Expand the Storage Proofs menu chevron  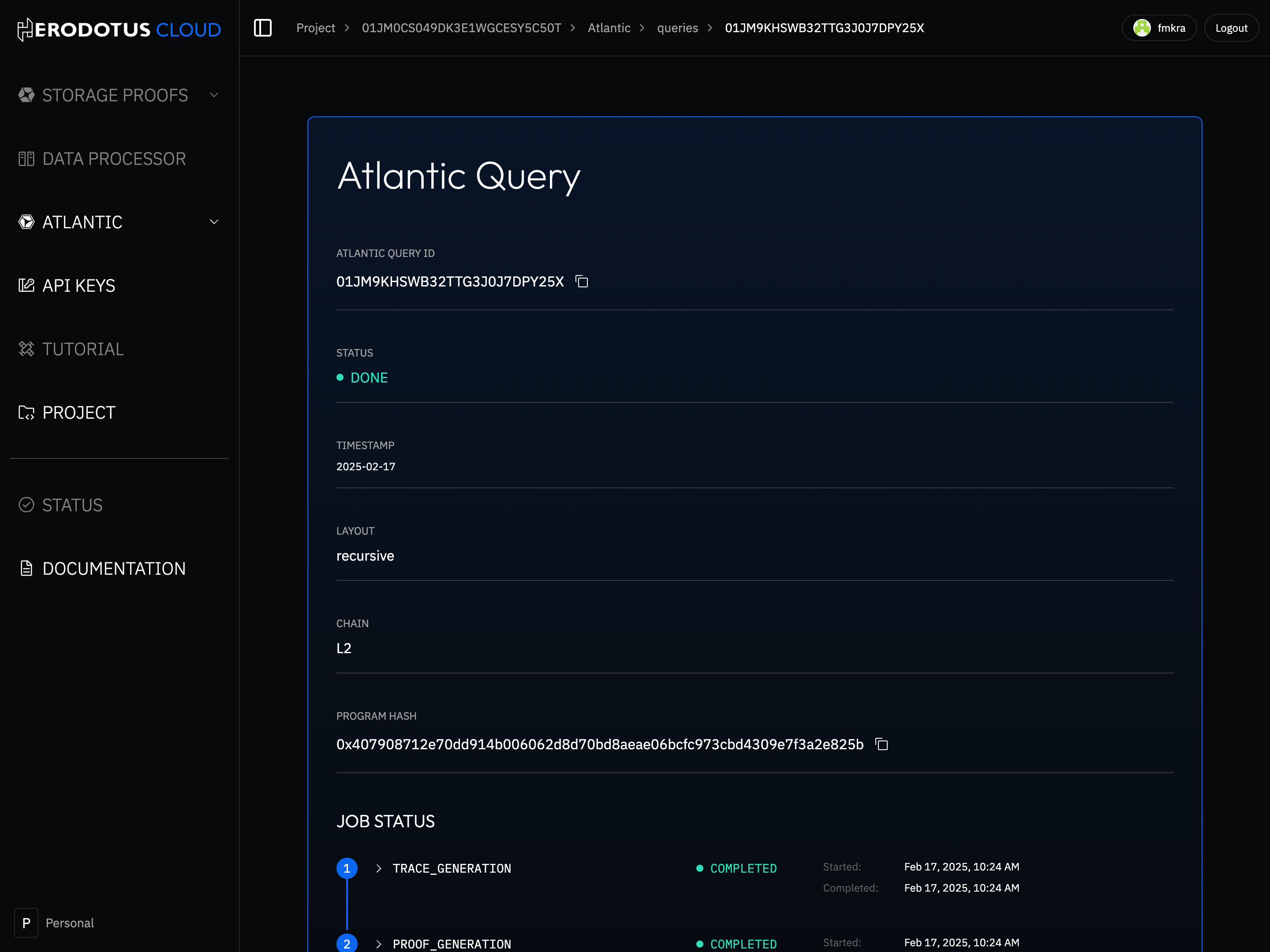pyautogui.click(x=214, y=95)
